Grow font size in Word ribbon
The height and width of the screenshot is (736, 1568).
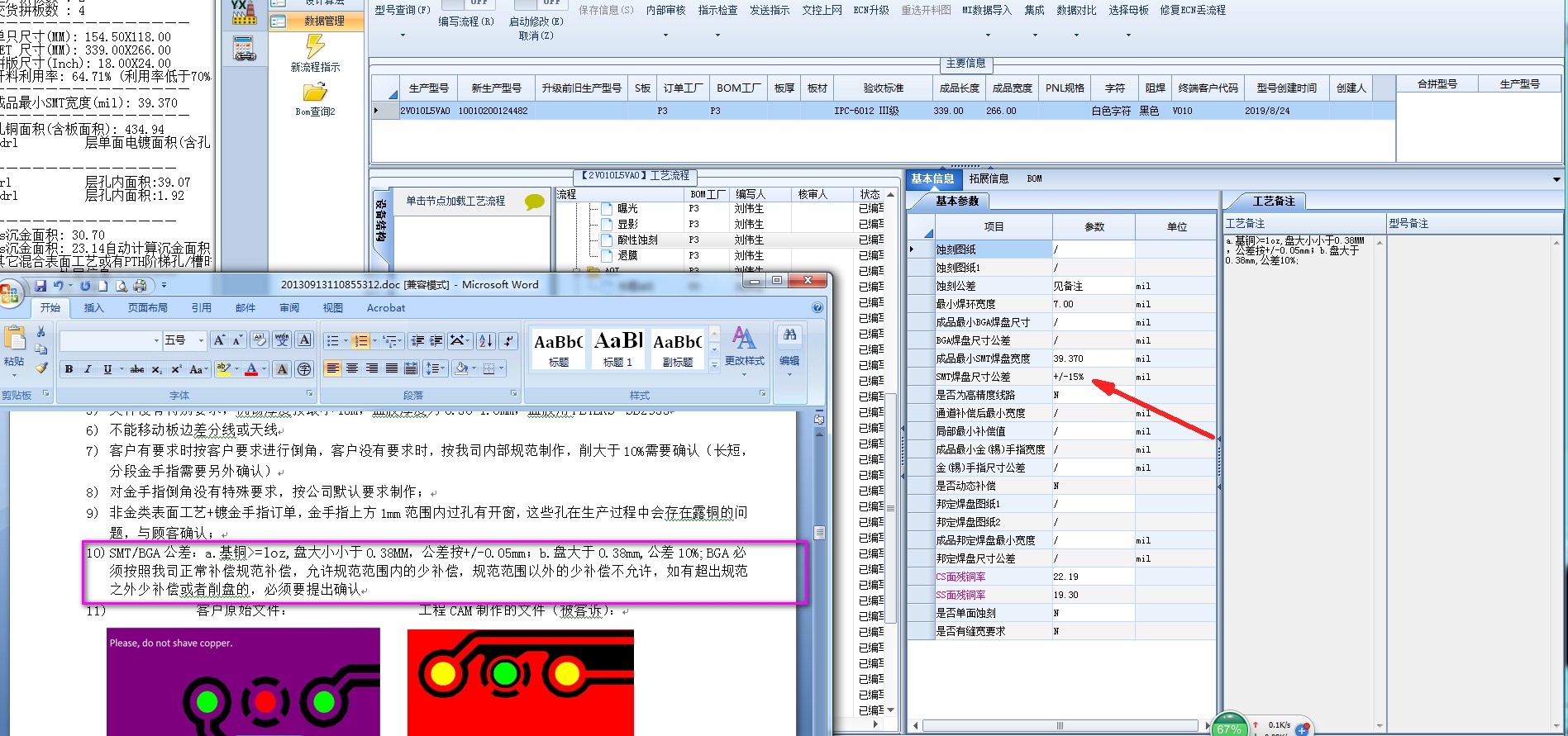pos(219,340)
